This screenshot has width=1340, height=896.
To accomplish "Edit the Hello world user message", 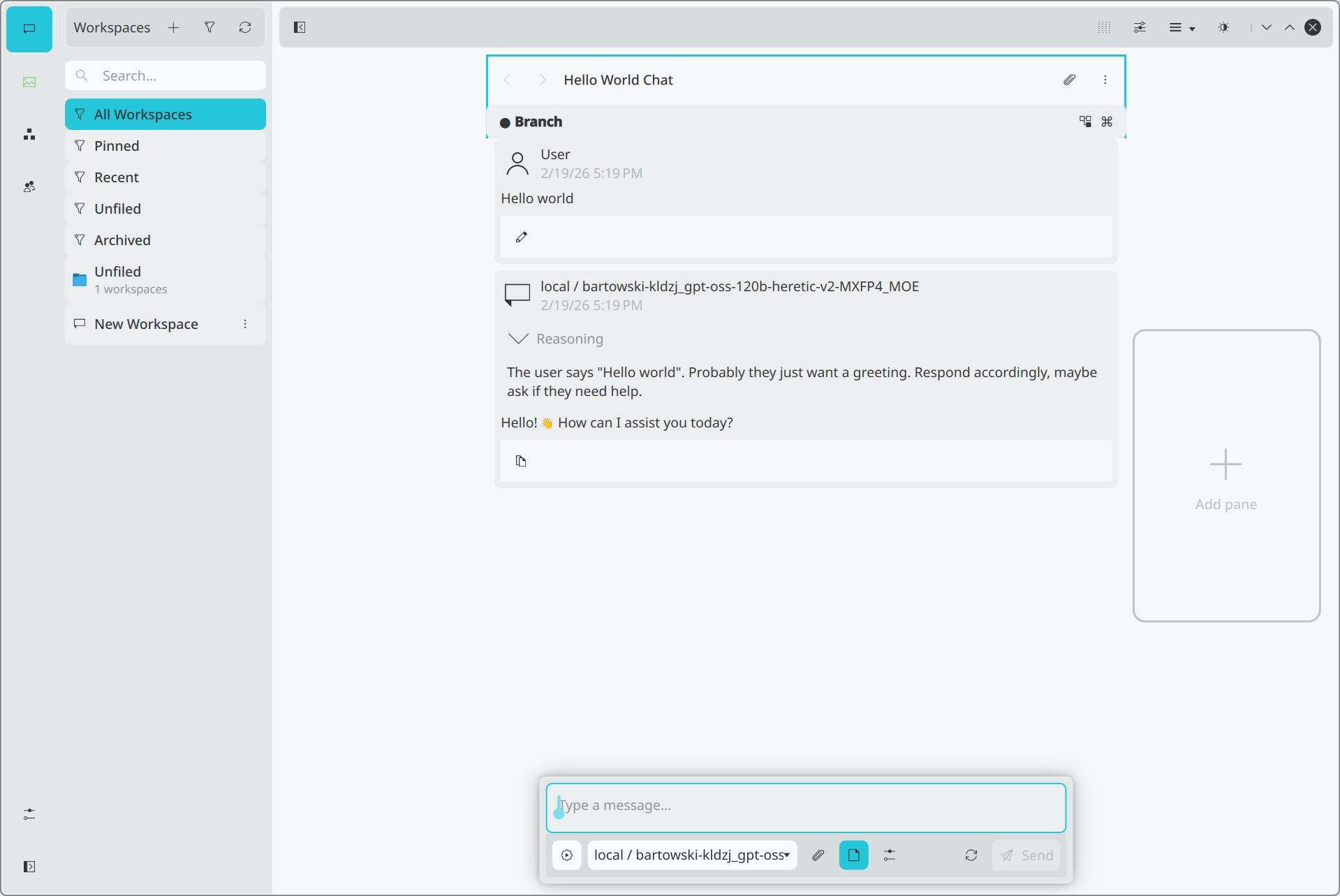I will click(x=522, y=237).
